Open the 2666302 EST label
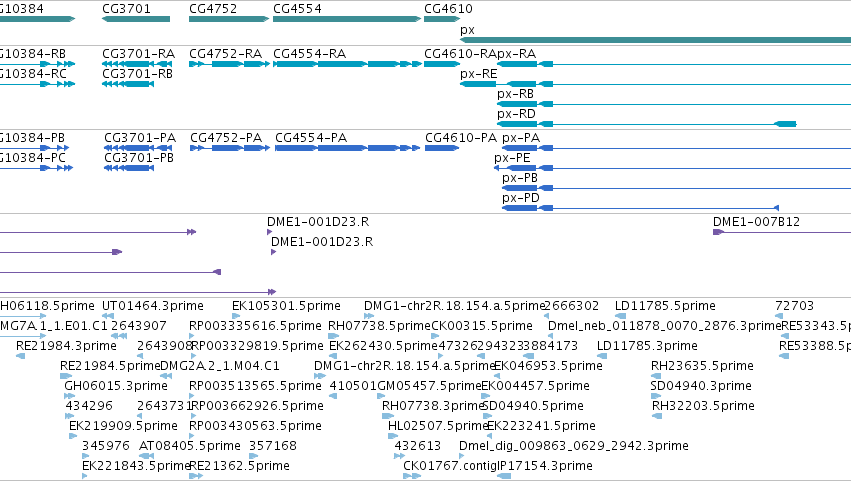The width and height of the screenshot is (851, 481). 571,306
